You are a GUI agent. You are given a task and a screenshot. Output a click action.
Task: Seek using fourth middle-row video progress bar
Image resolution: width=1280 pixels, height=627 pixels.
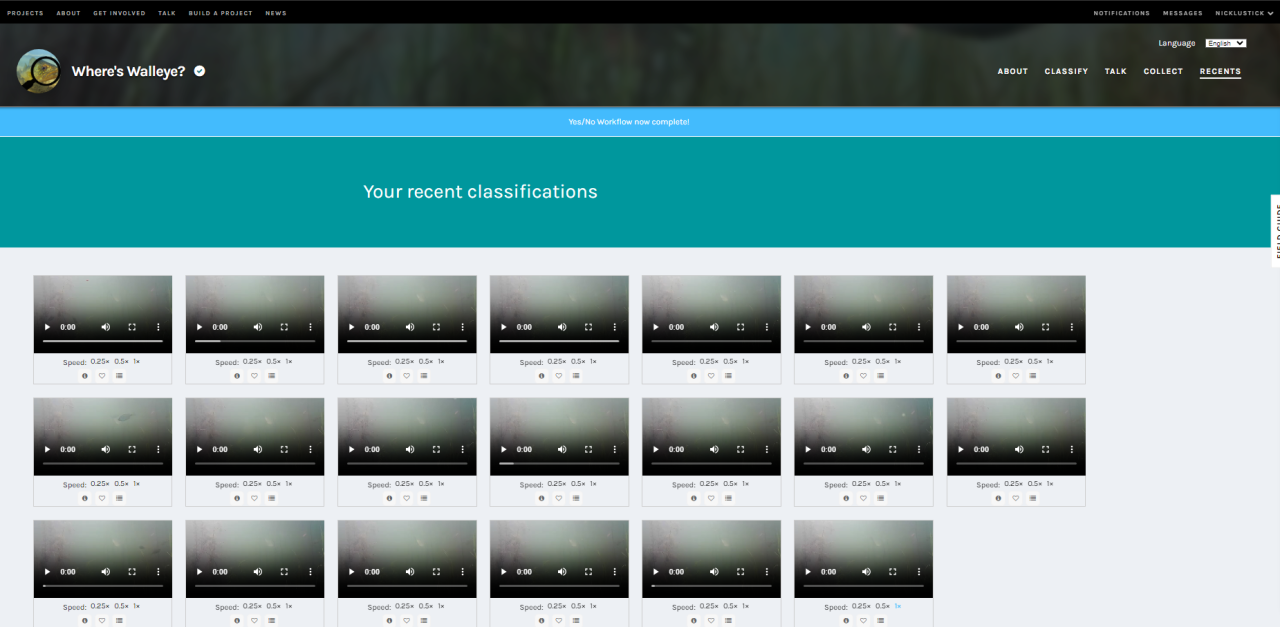559,463
